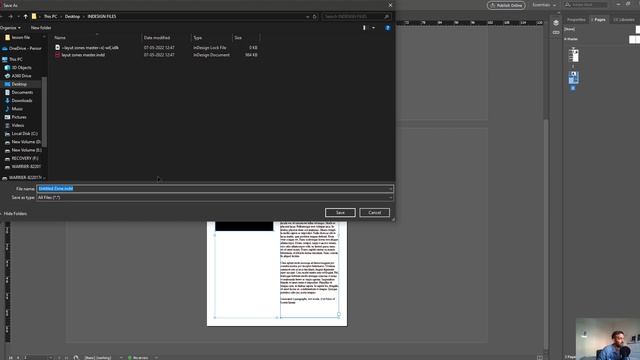The image size is (640, 360).
Task: Select the layout zones master.indd file
Action: pyautogui.click(x=156, y=55)
